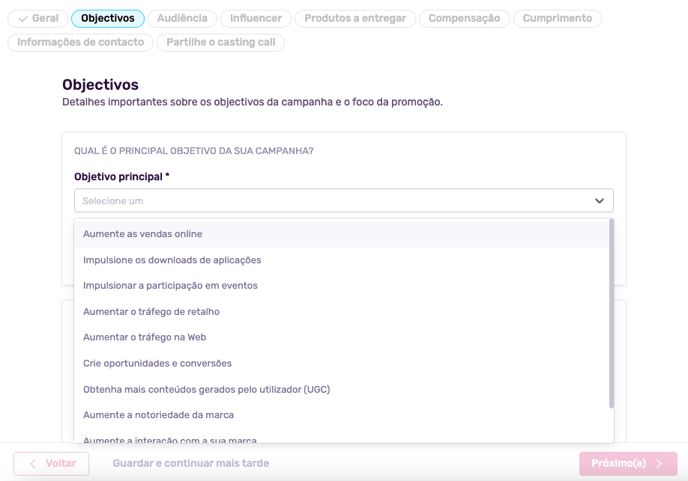This screenshot has height=481, width=688.
Task: Open the Objetivo principal dropdown field
Action: [344, 201]
